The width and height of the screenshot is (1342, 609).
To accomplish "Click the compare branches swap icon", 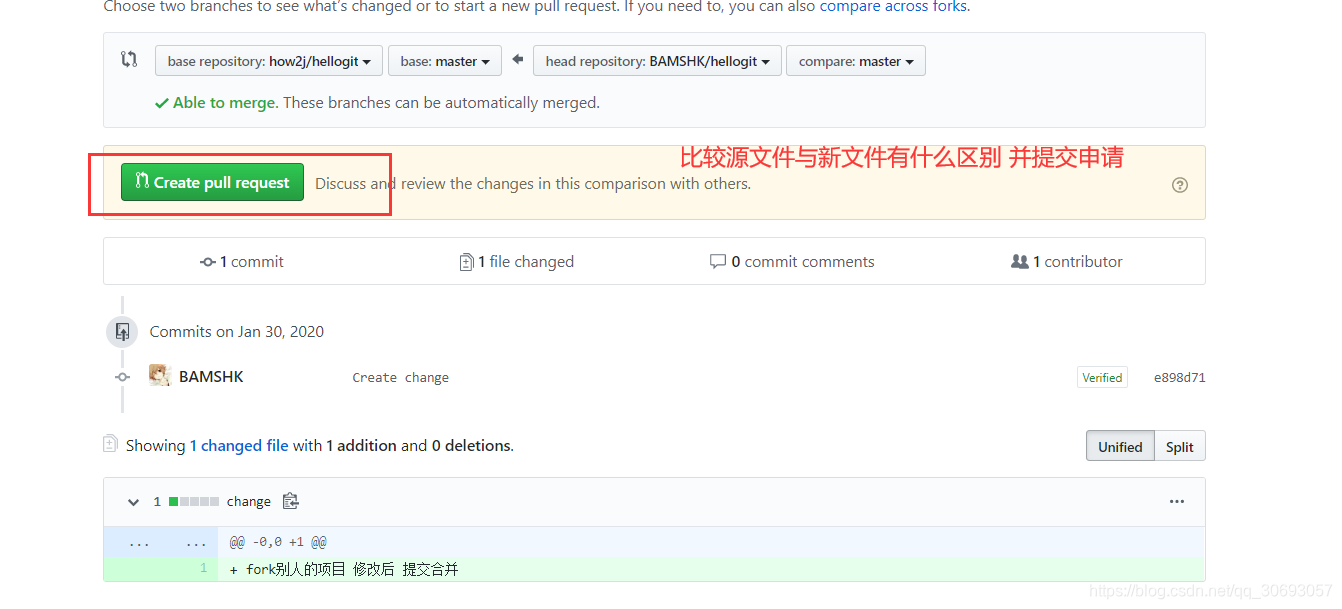I will (x=129, y=59).
